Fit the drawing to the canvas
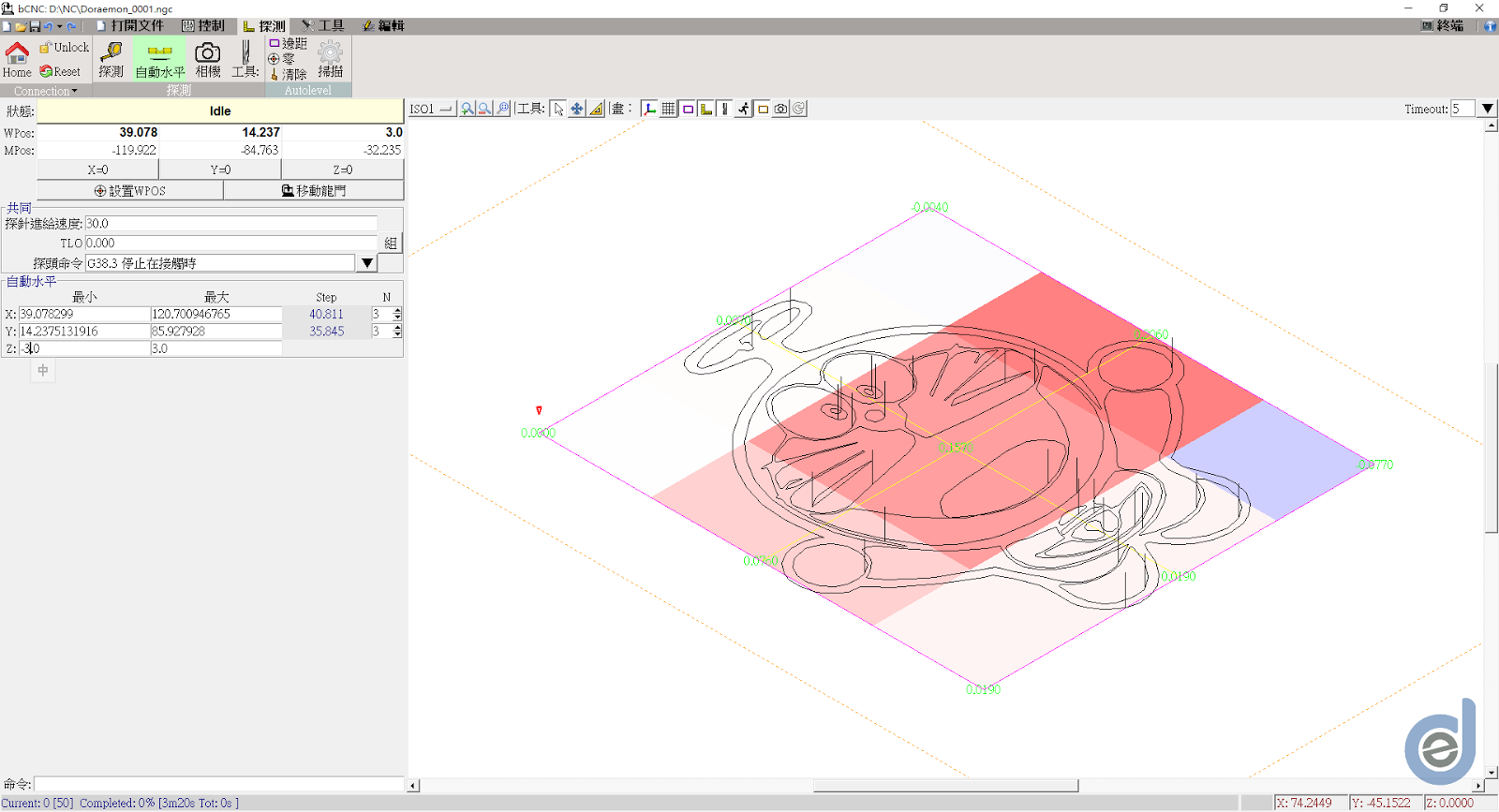 503,109
